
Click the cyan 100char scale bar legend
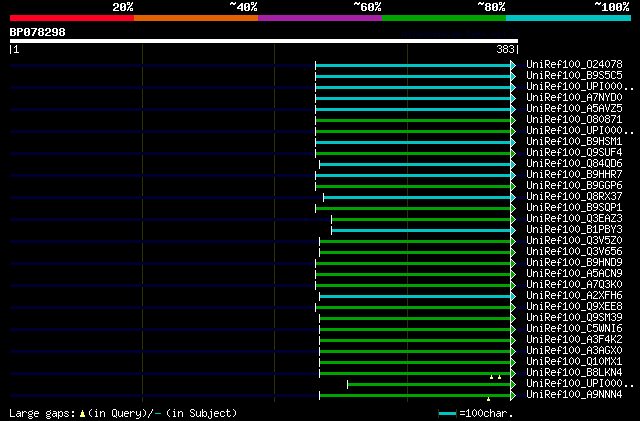tap(447, 414)
